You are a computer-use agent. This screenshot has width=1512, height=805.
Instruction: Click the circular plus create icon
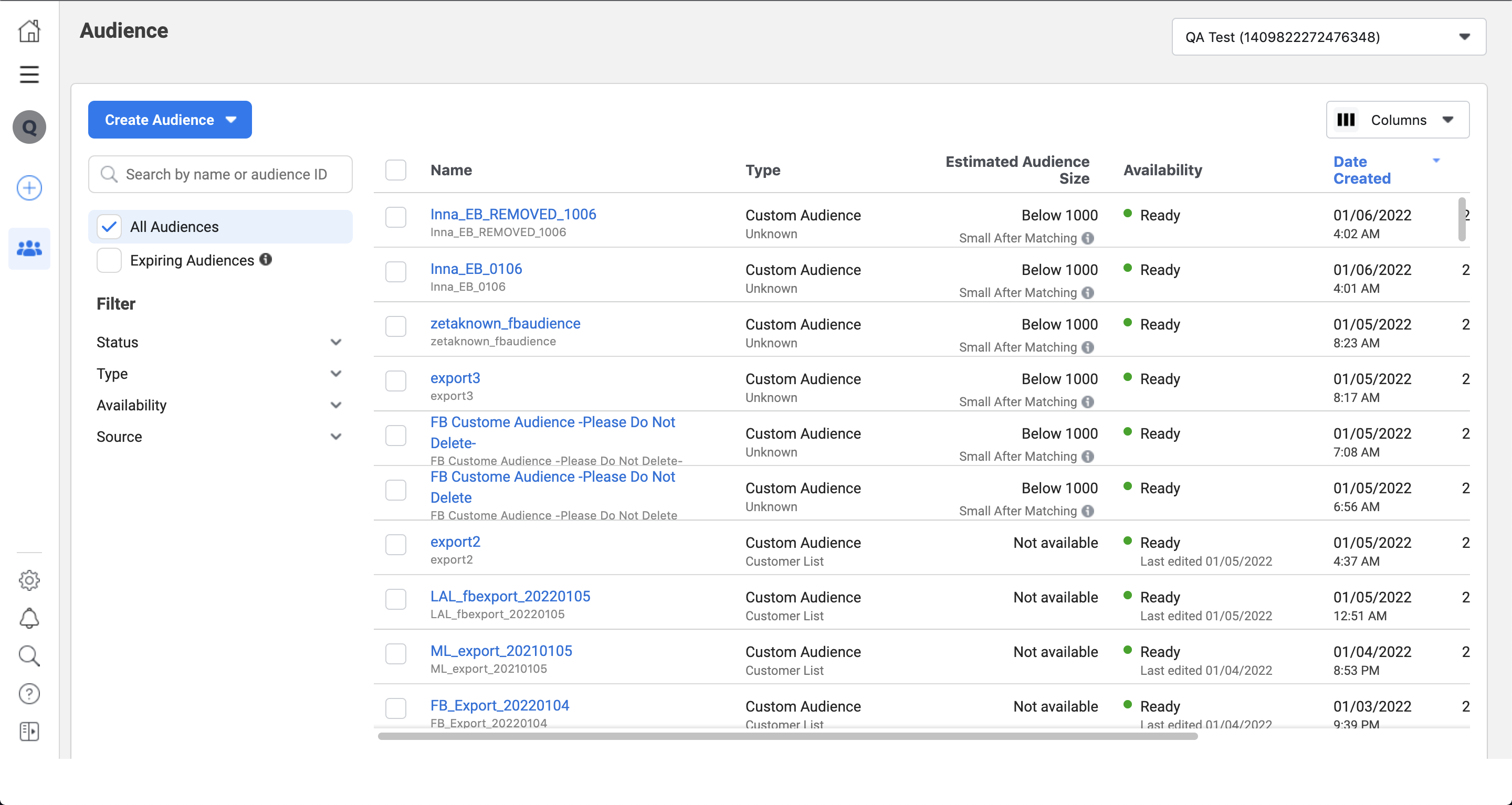pos(29,188)
